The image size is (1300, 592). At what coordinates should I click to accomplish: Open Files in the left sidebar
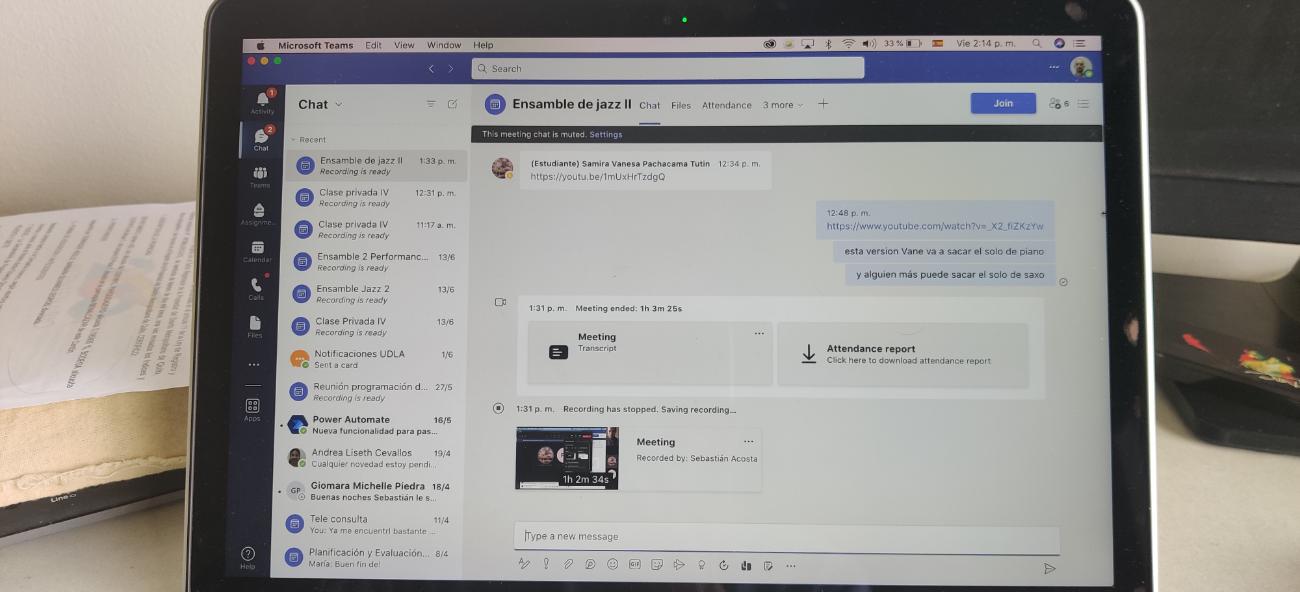tap(255, 325)
